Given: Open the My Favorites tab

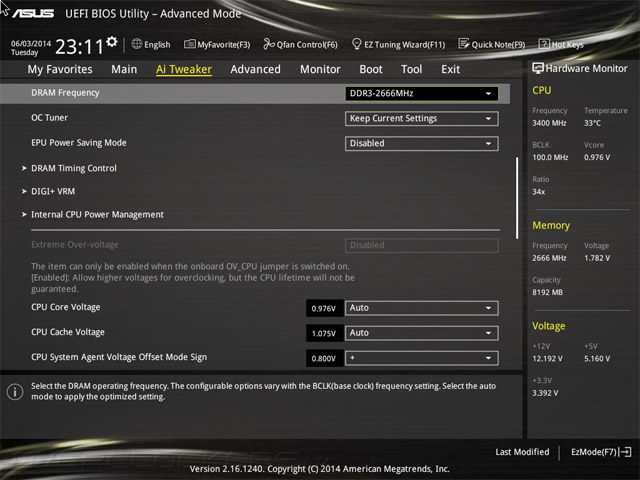Looking at the screenshot, I should coord(60,69).
